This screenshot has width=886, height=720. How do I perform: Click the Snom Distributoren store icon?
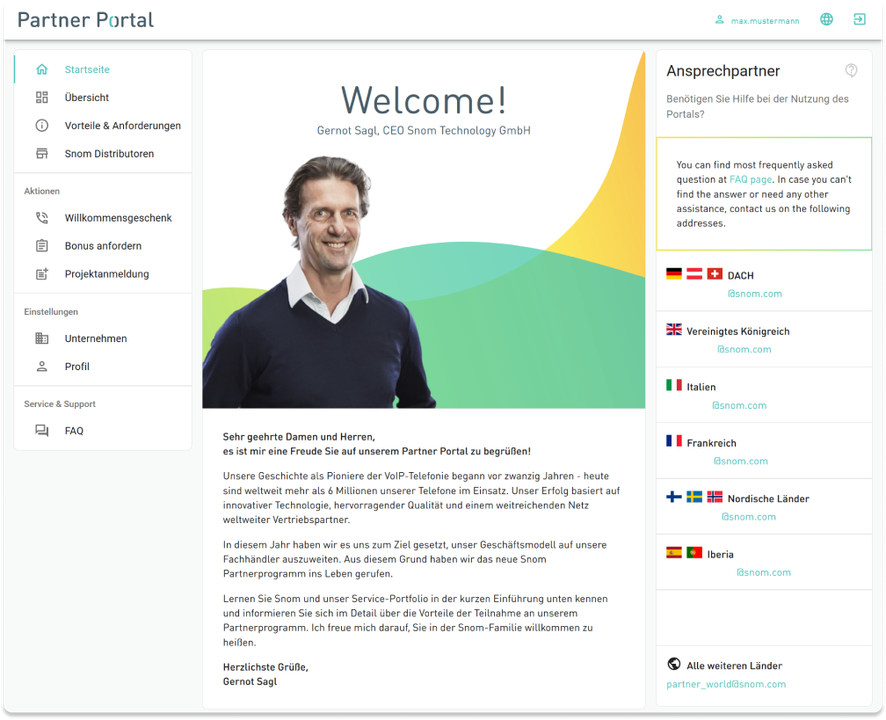tap(42, 154)
